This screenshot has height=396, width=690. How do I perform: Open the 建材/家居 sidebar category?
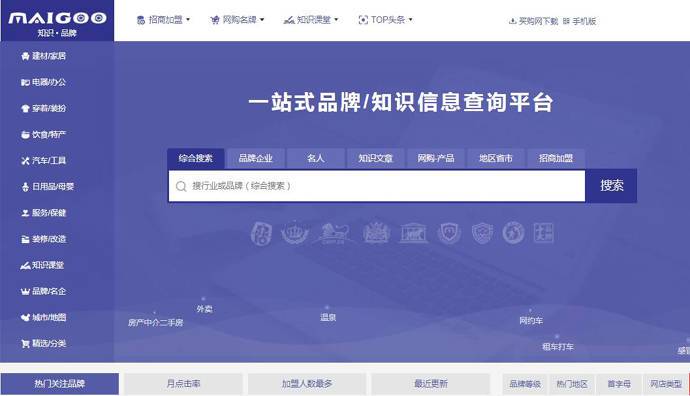(x=44, y=56)
